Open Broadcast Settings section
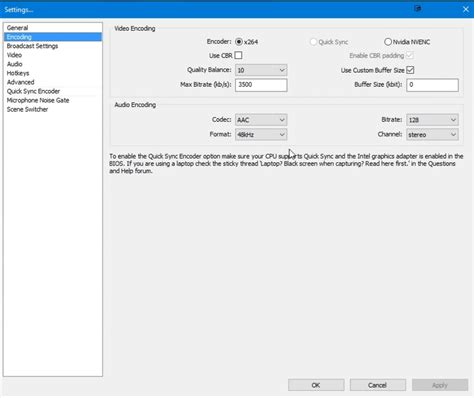Screen dimensions: 474x398 pos(53,46)
